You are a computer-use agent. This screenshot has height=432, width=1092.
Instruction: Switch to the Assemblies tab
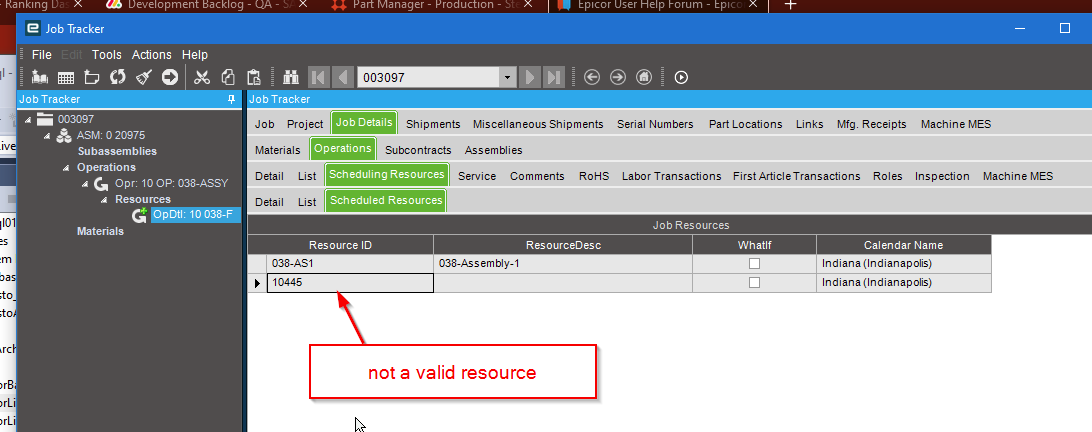coord(494,150)
